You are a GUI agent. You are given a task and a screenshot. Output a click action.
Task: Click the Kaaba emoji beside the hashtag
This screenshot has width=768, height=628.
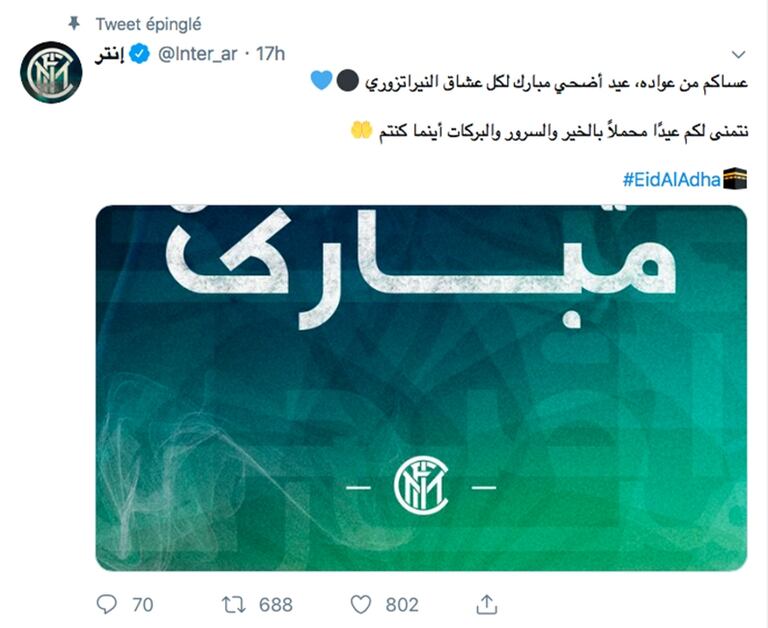[x=735, y=179]
